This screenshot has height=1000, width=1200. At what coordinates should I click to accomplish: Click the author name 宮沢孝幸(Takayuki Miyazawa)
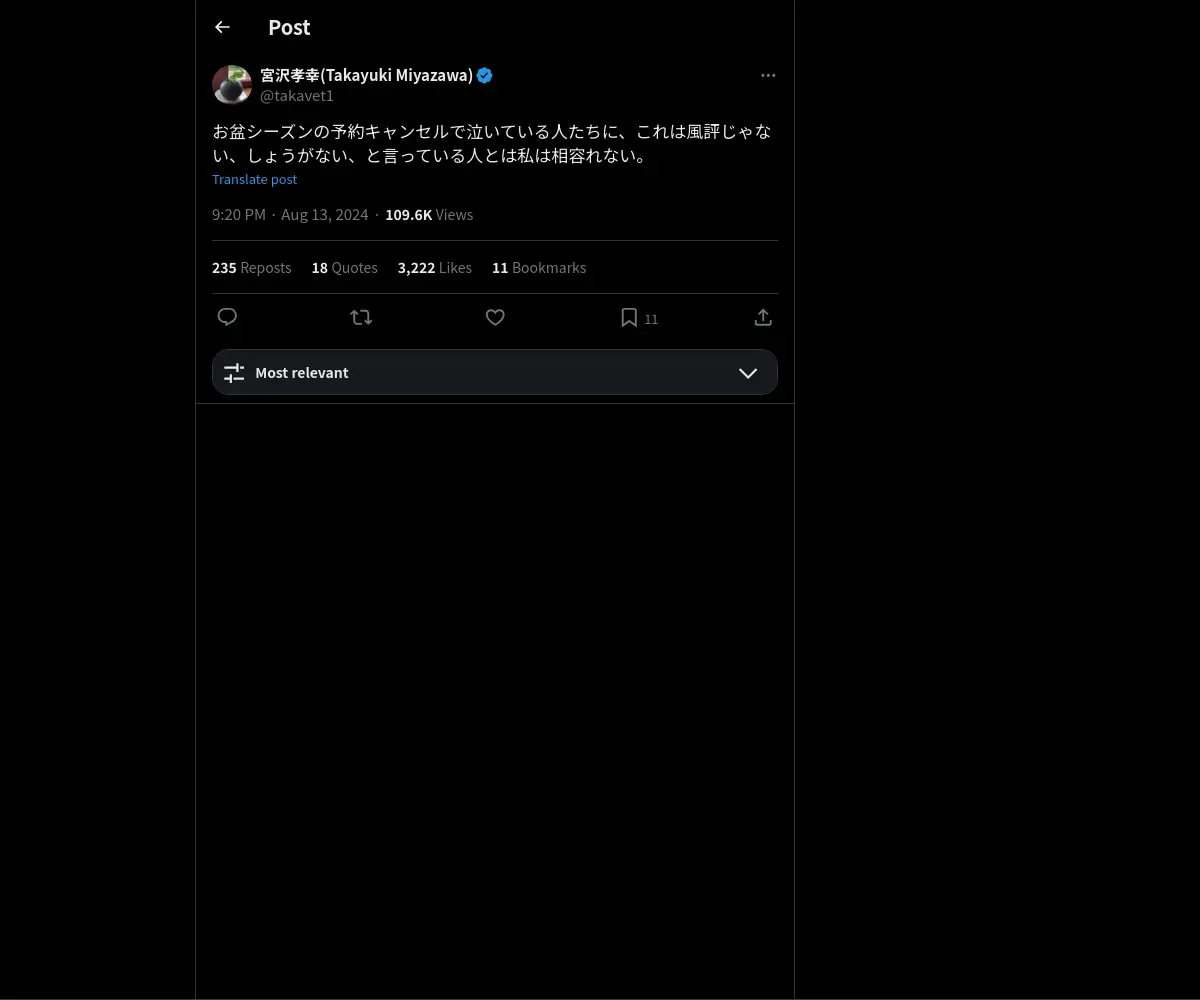[x=367, y=75]
